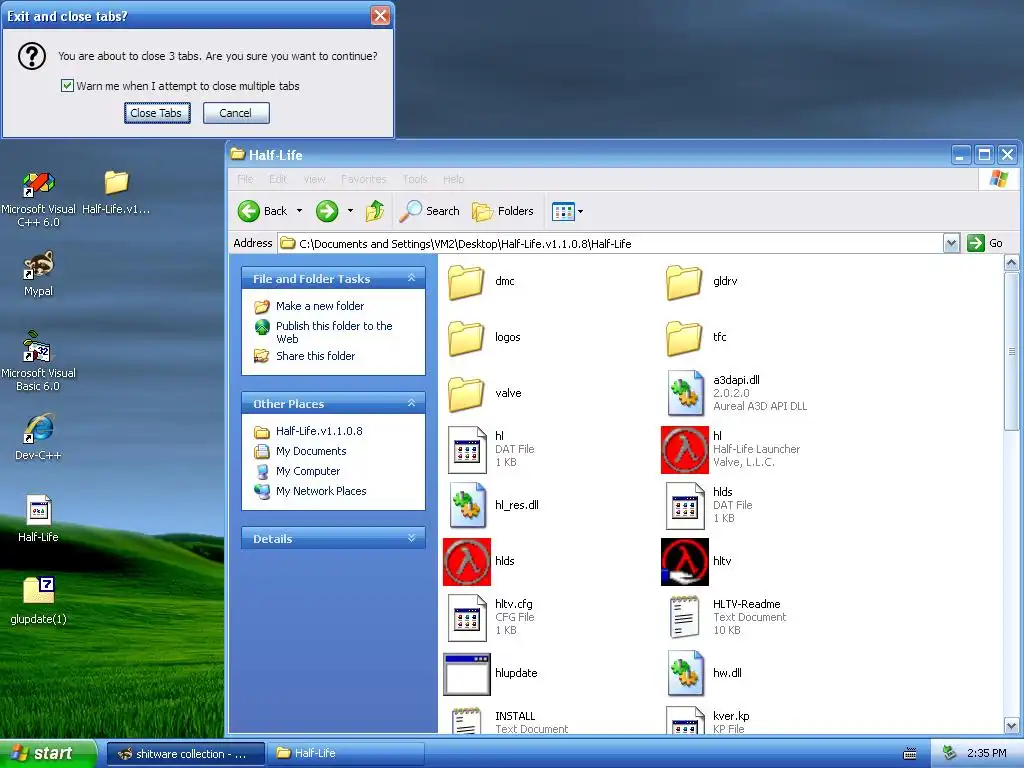This screenshot has height=768, width=1024.
Task: Click the Half-Life taskbar button
Action: tap(346, 754)
